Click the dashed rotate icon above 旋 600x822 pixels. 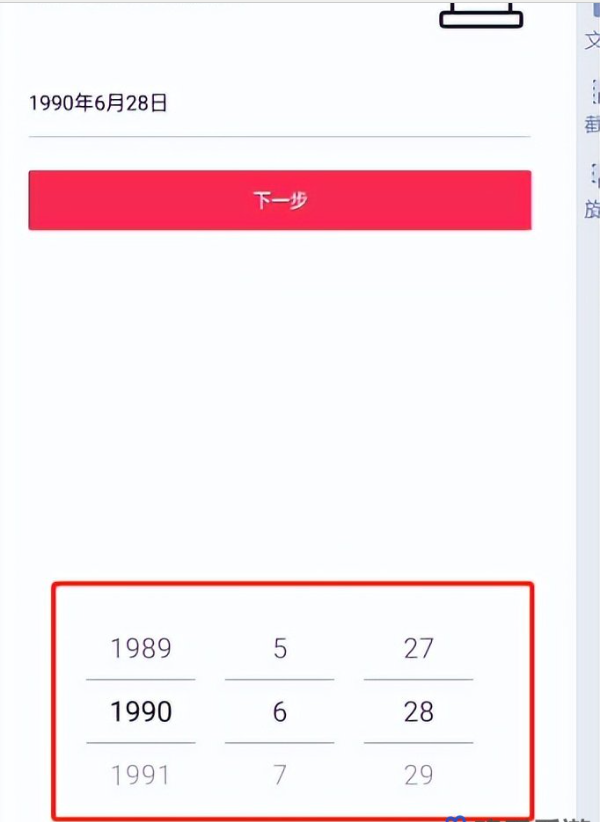(x=596, y=175)
